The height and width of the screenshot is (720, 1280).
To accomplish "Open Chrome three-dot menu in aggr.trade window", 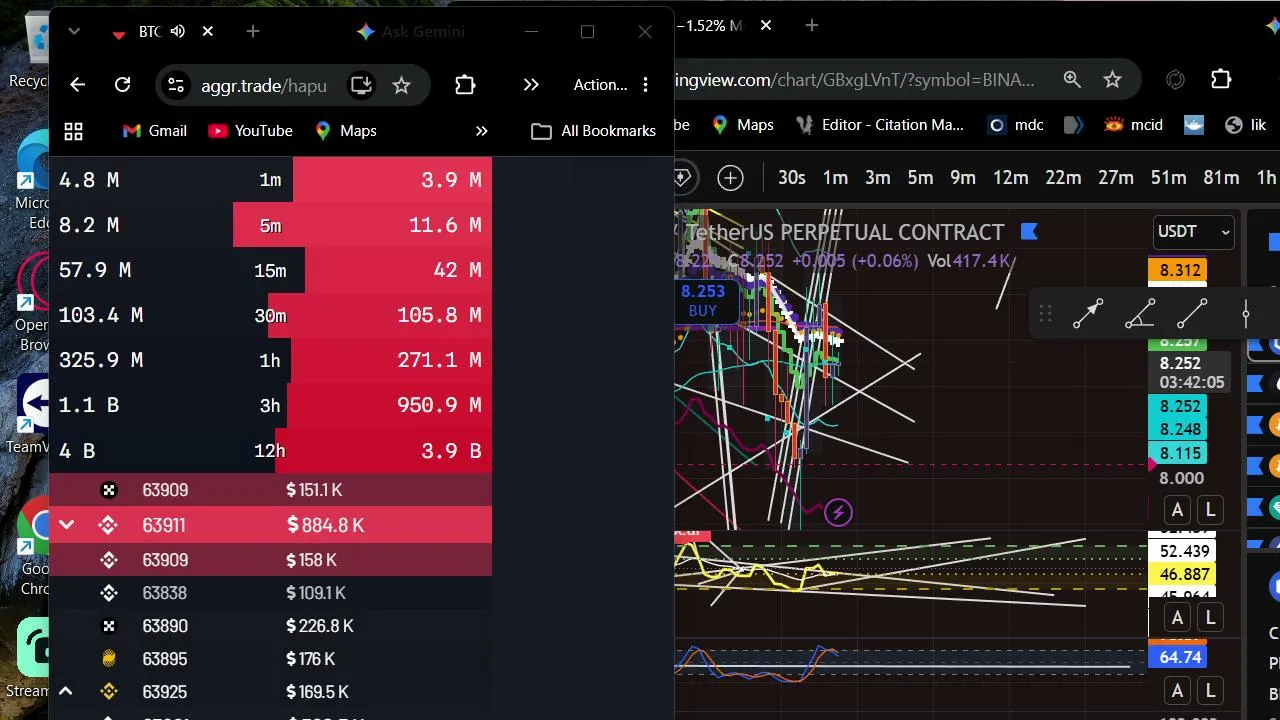I will 645,85.
